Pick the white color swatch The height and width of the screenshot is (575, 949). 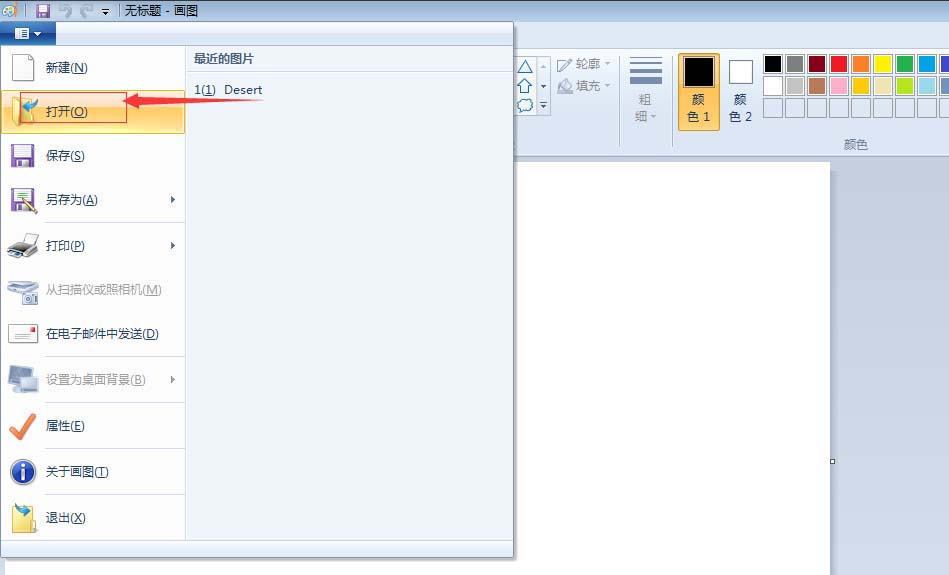coord(773,86)
